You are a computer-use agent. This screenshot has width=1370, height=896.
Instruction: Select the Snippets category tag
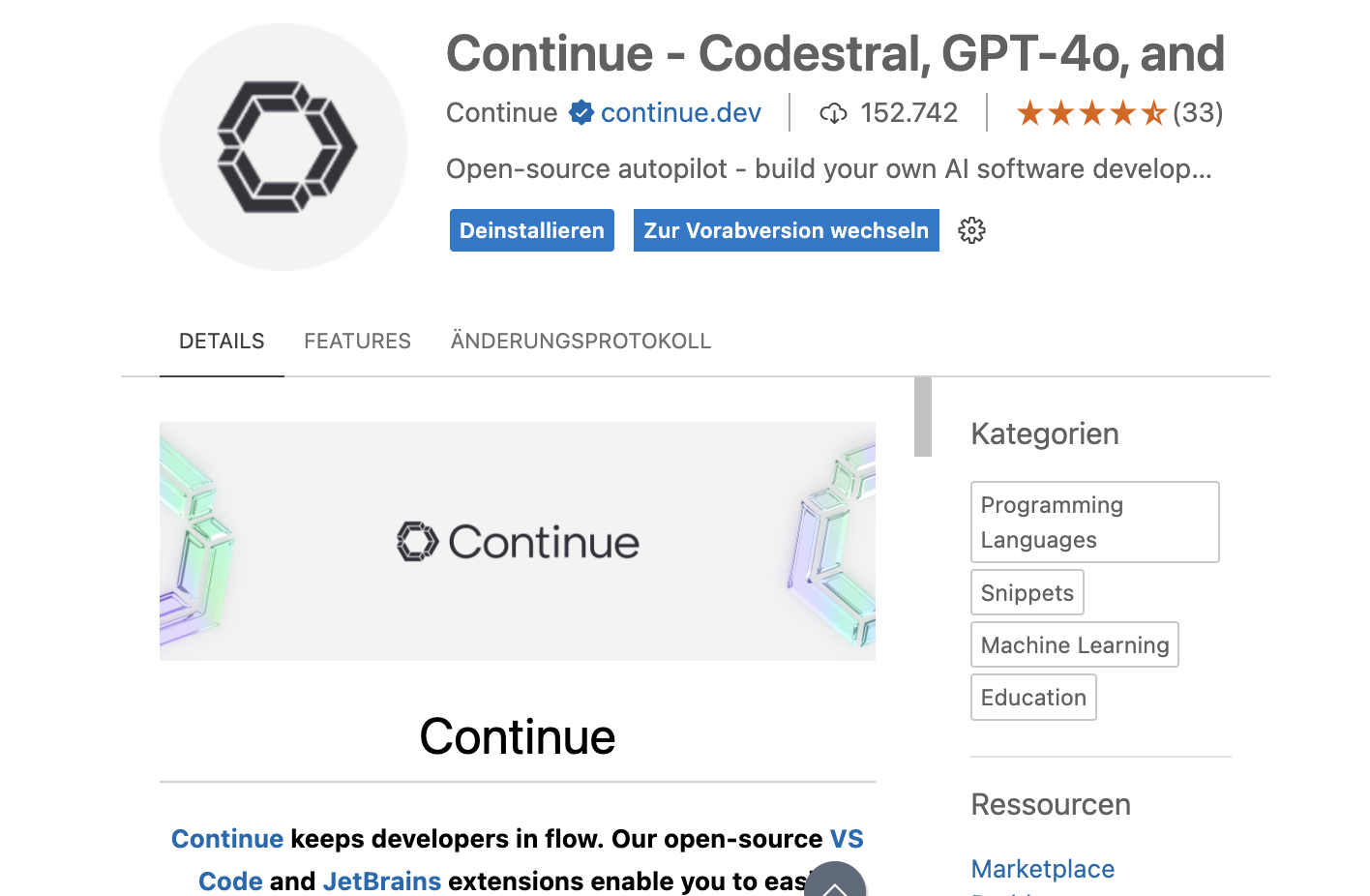click(x=1027, y=592)
